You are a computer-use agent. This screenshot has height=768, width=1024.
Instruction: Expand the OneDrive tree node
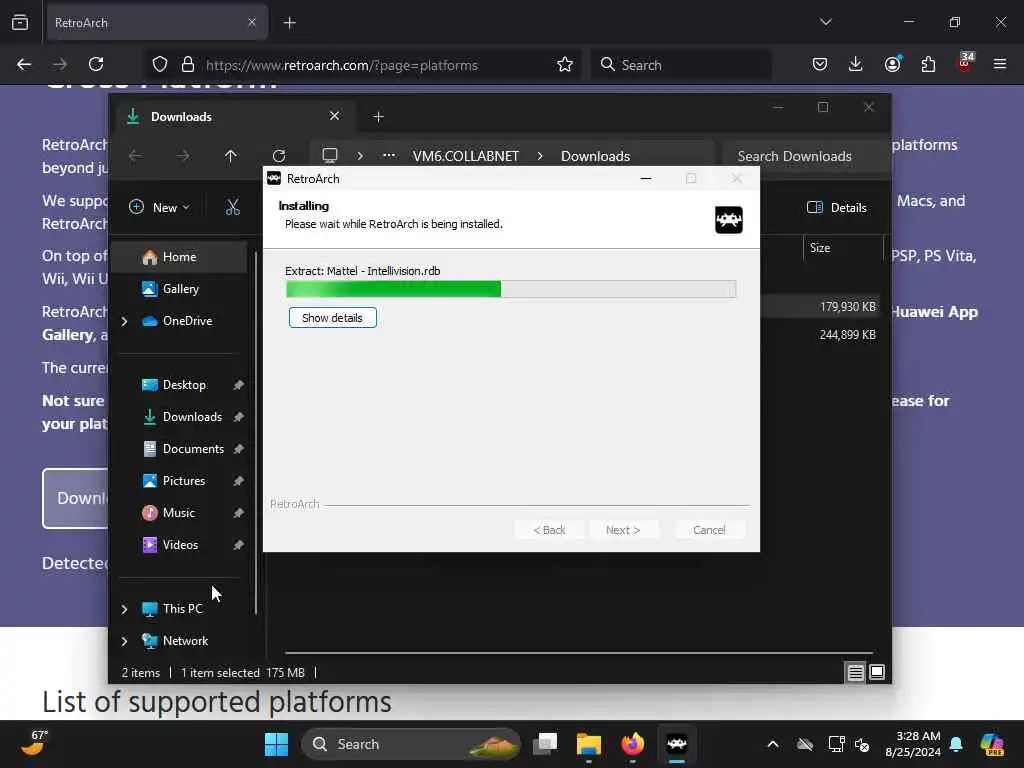coord(125,321)
